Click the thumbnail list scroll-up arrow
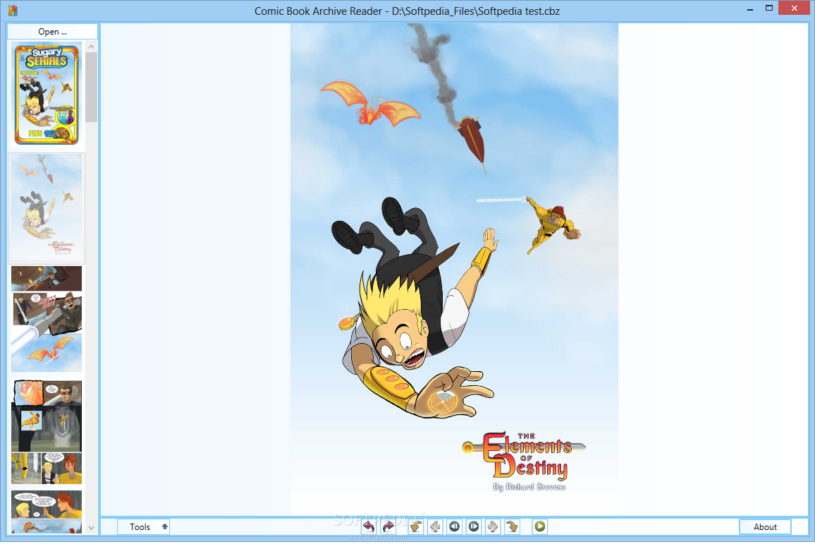The image size is (815, 549). pyautogui.click(x=91, y=46)
